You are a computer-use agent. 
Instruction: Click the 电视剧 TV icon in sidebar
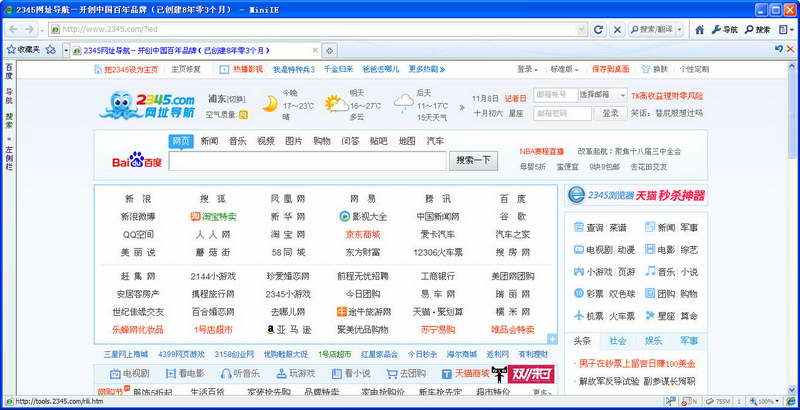tap(578, 249)
